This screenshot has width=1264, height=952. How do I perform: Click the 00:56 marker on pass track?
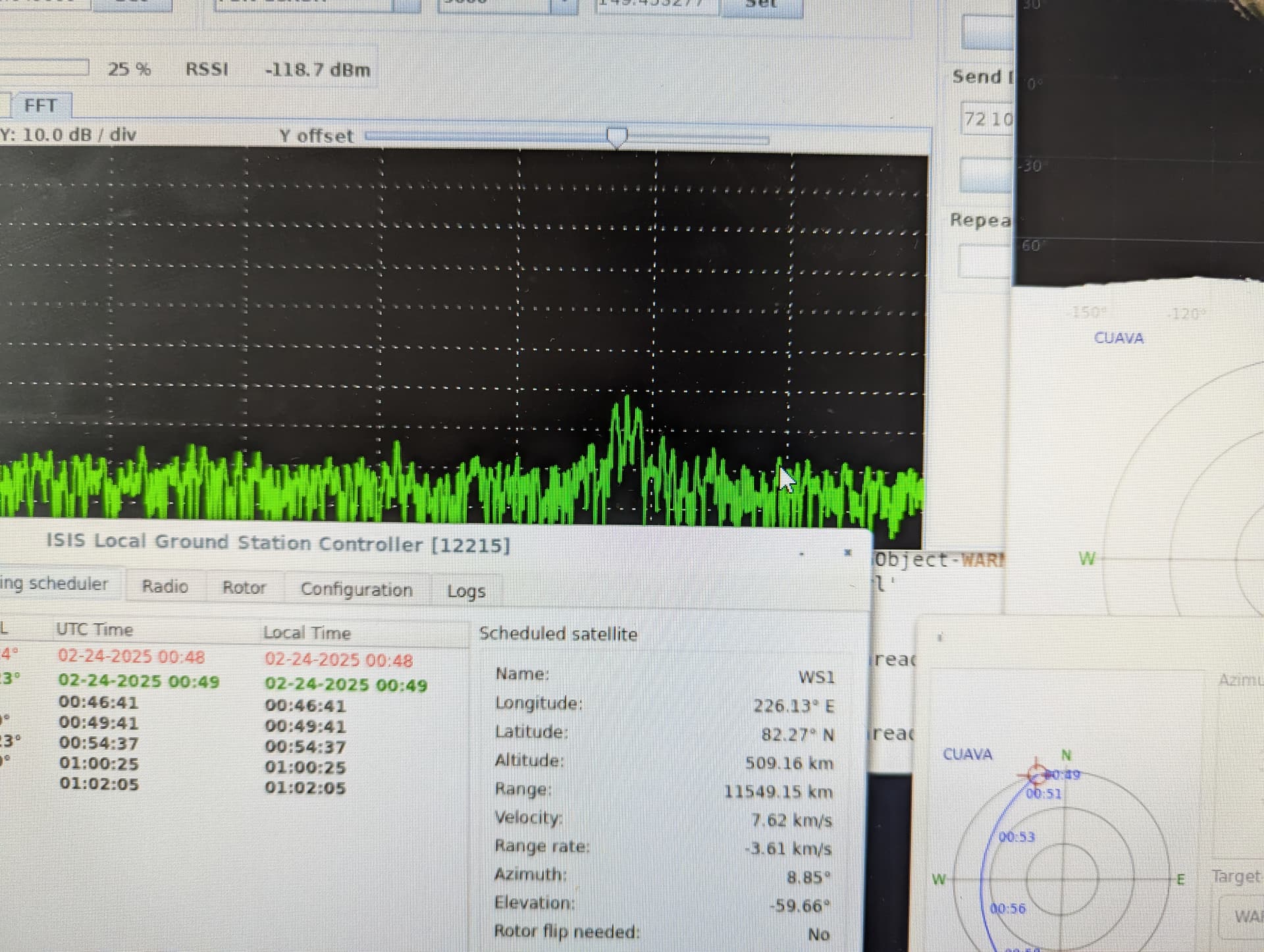click(1008, 909)
